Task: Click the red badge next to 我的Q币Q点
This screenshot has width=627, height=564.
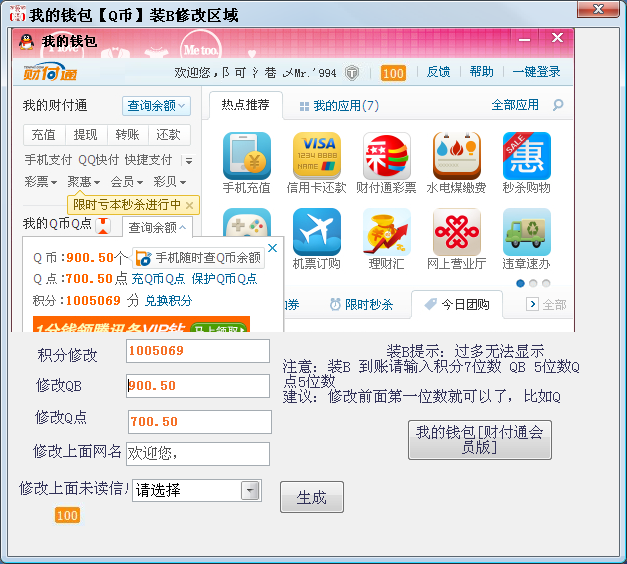Action: pos(103,225)
